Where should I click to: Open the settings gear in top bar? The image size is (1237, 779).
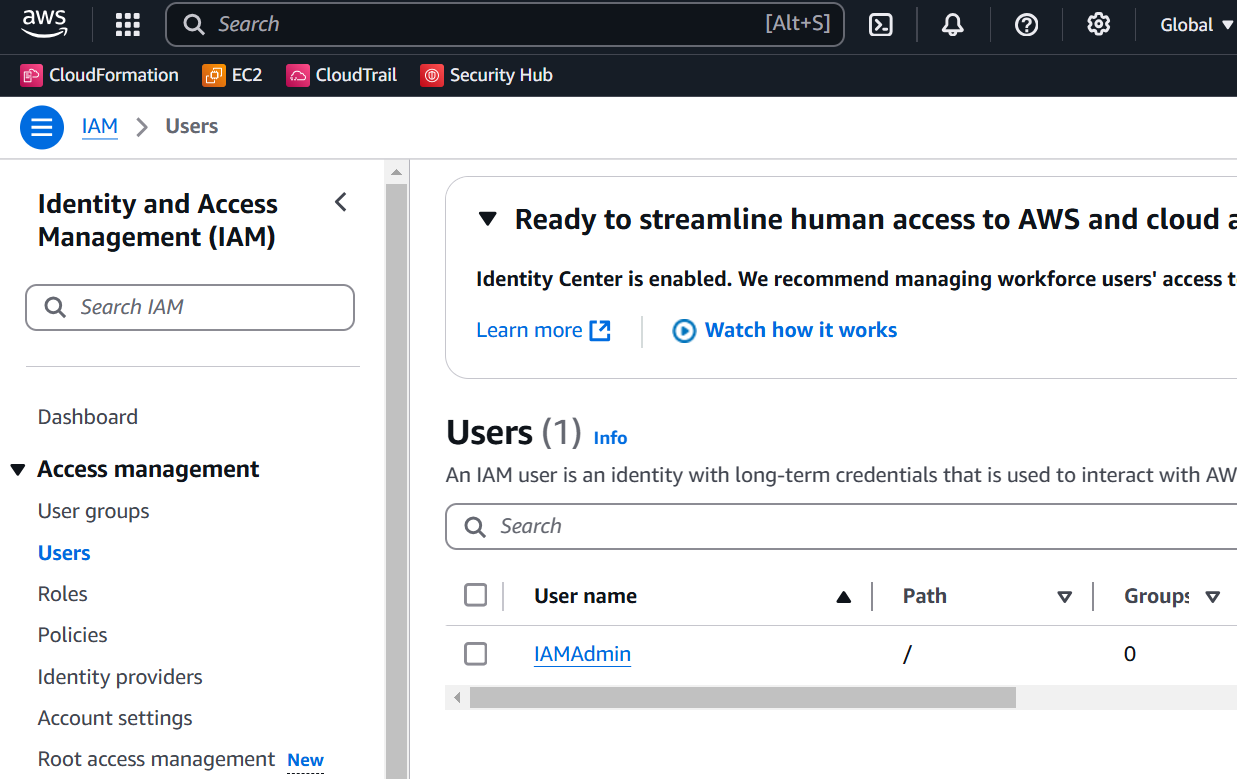click(x=1099, y=25)
